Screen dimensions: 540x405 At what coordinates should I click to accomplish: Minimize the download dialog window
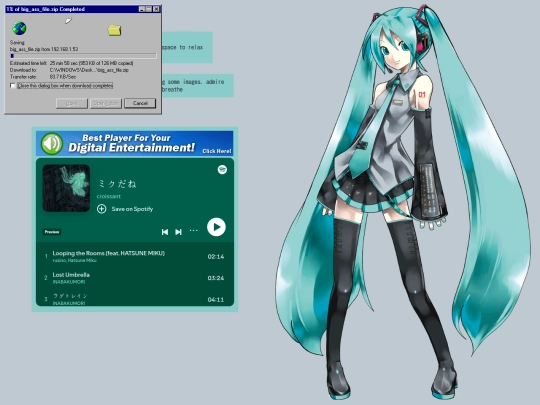tap(142, 9)
